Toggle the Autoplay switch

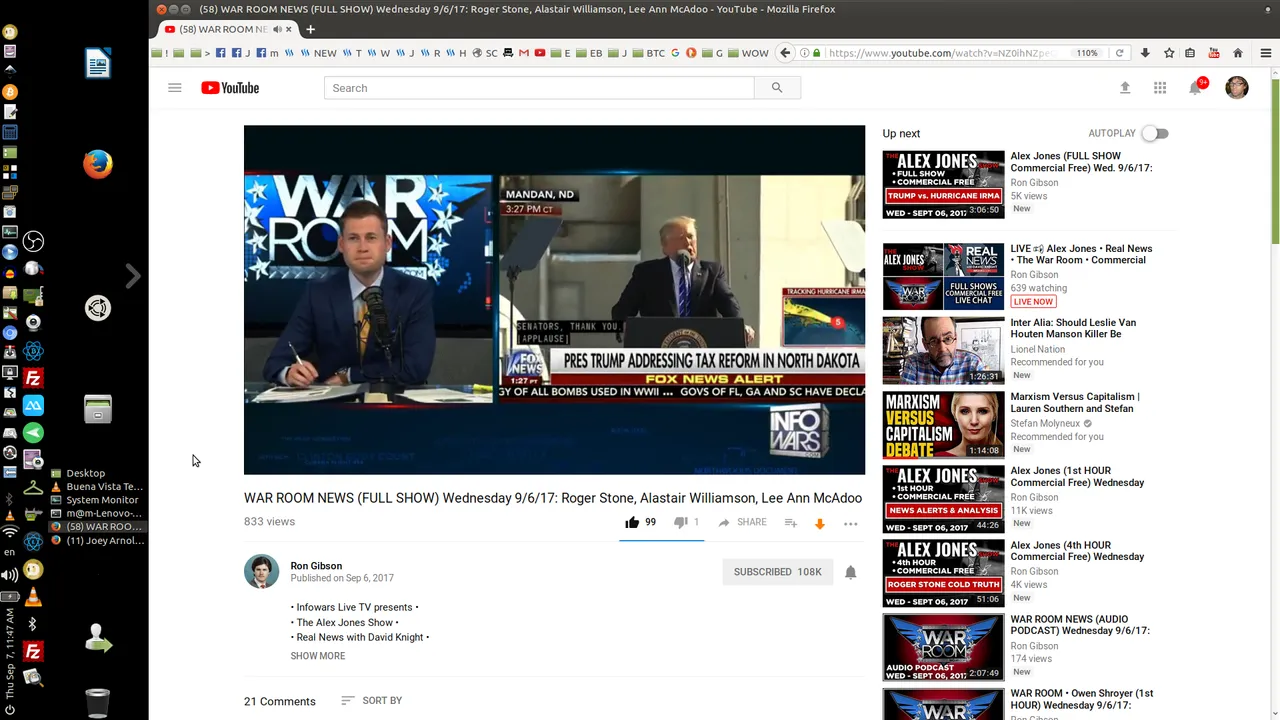coord(1156,133)
